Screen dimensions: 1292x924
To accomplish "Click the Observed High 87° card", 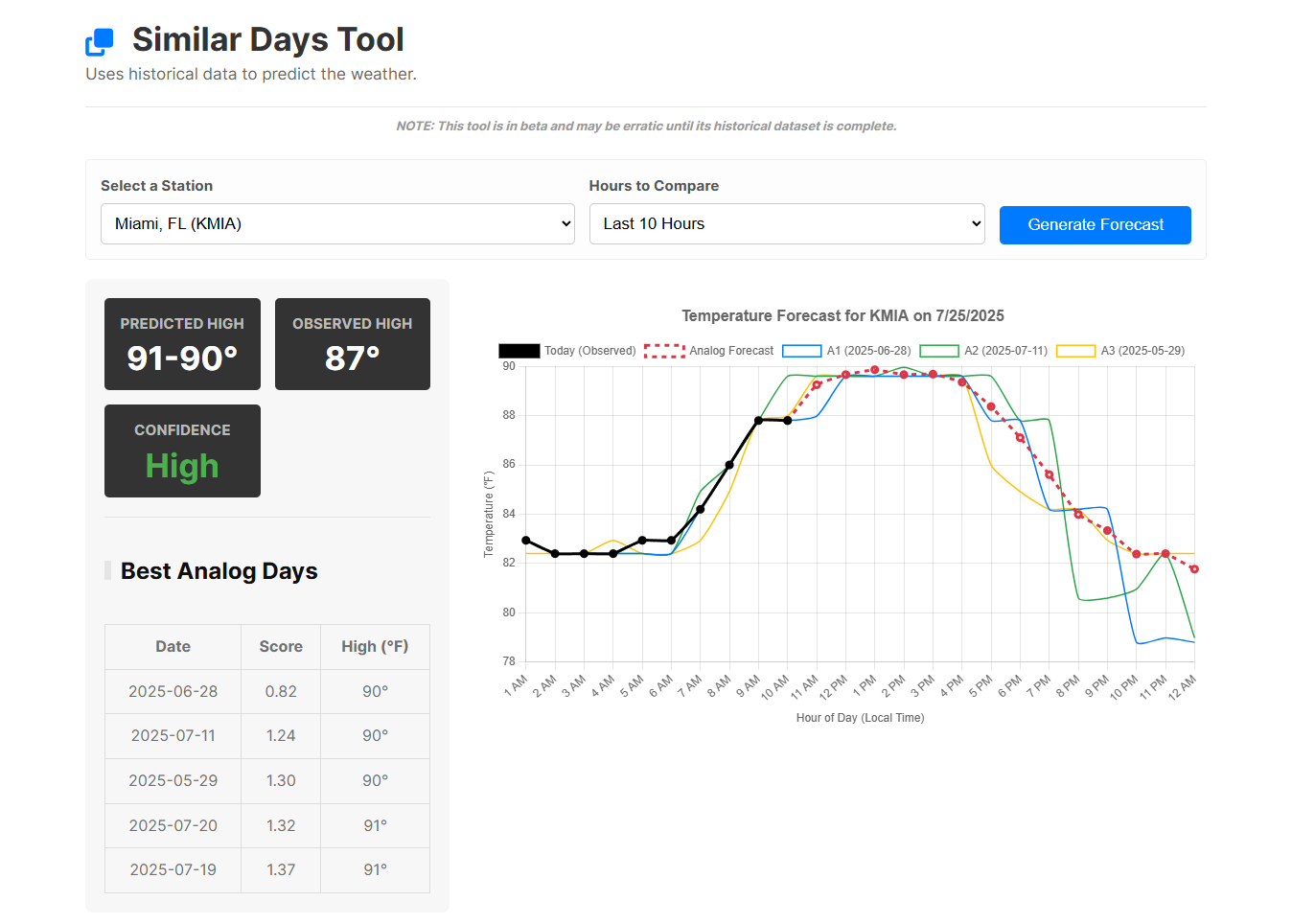I will tap(352, 344).
